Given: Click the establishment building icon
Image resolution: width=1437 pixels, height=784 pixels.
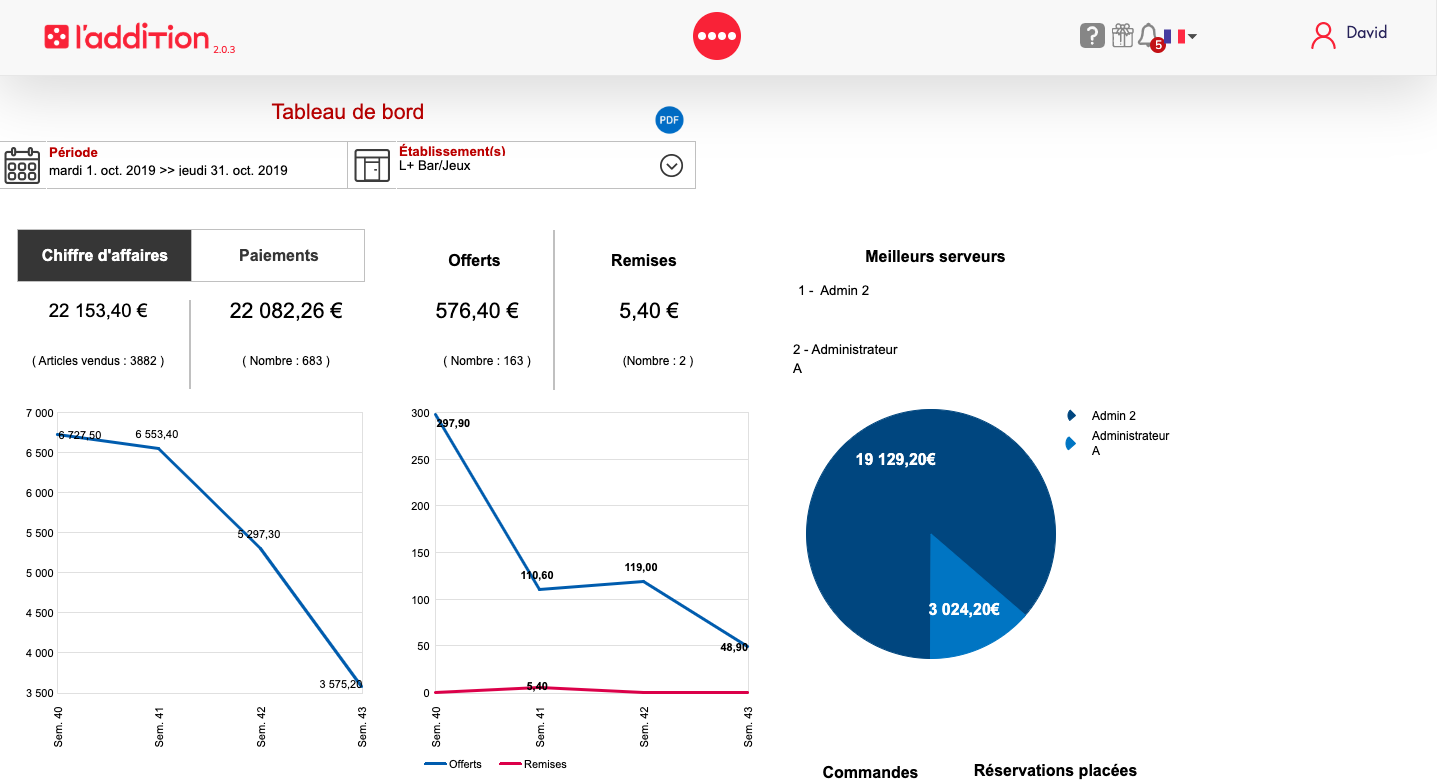Looking at the screenshot, I should [372, 166].
